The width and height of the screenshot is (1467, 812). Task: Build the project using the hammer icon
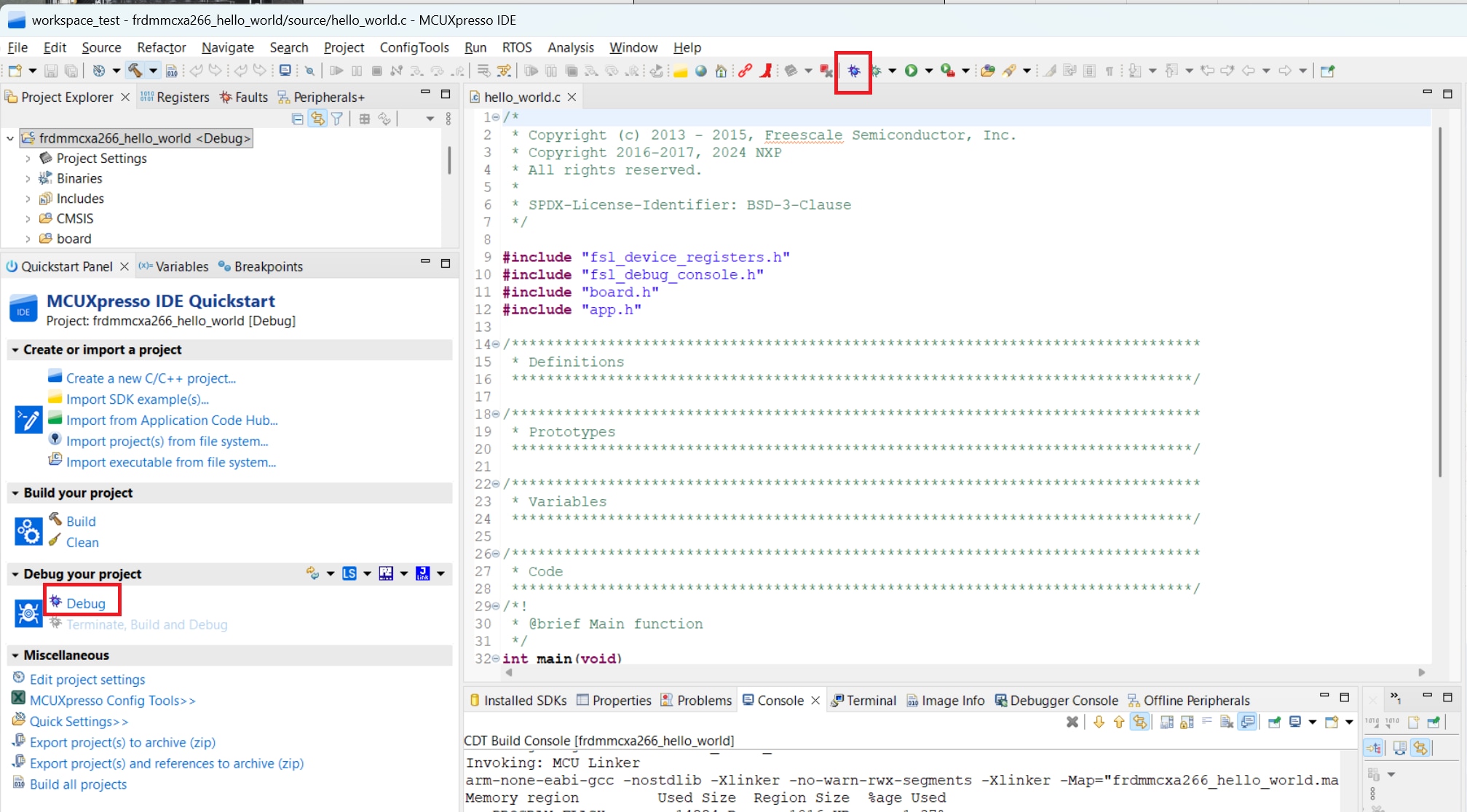coord(135,71)
